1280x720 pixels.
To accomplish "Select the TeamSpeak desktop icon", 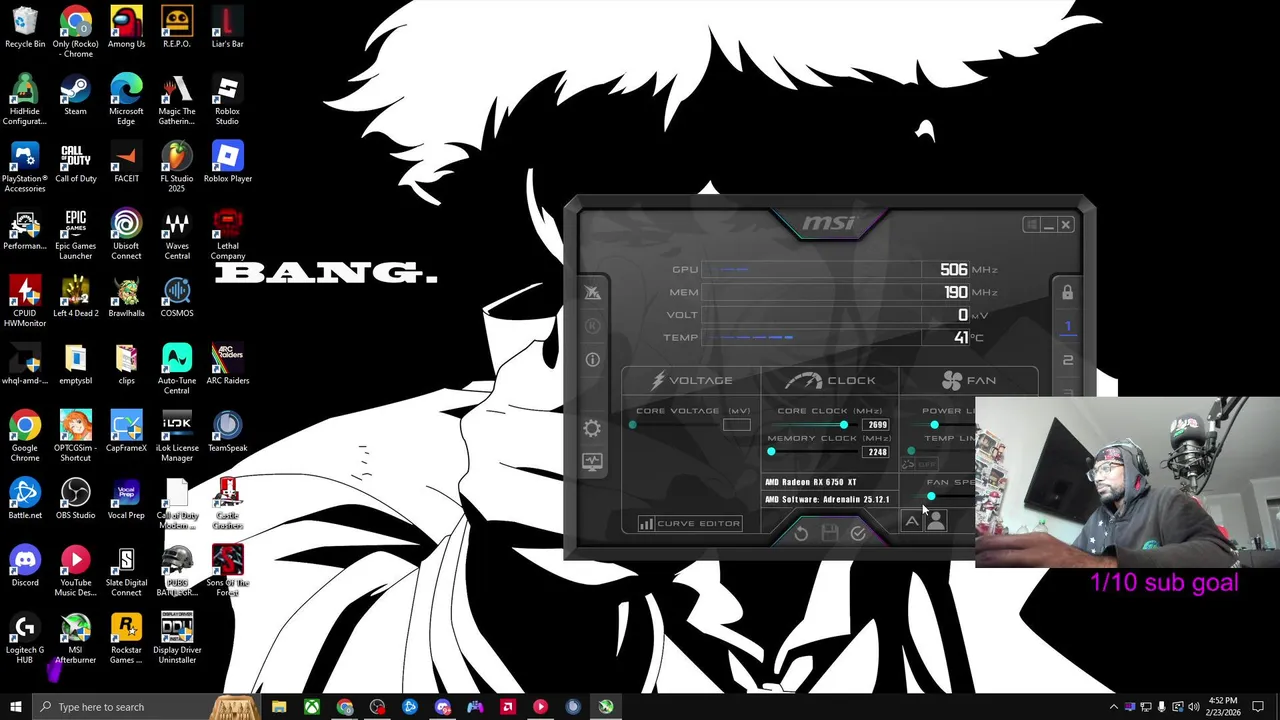I will coord(227,432).
